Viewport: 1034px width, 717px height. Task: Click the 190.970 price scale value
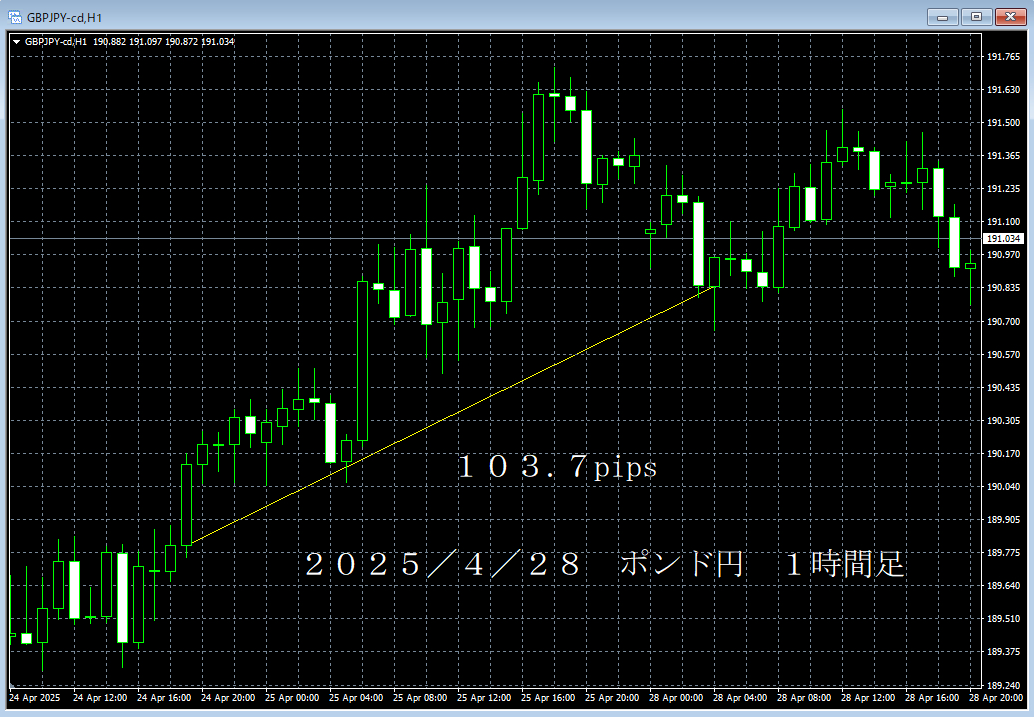1003,255
